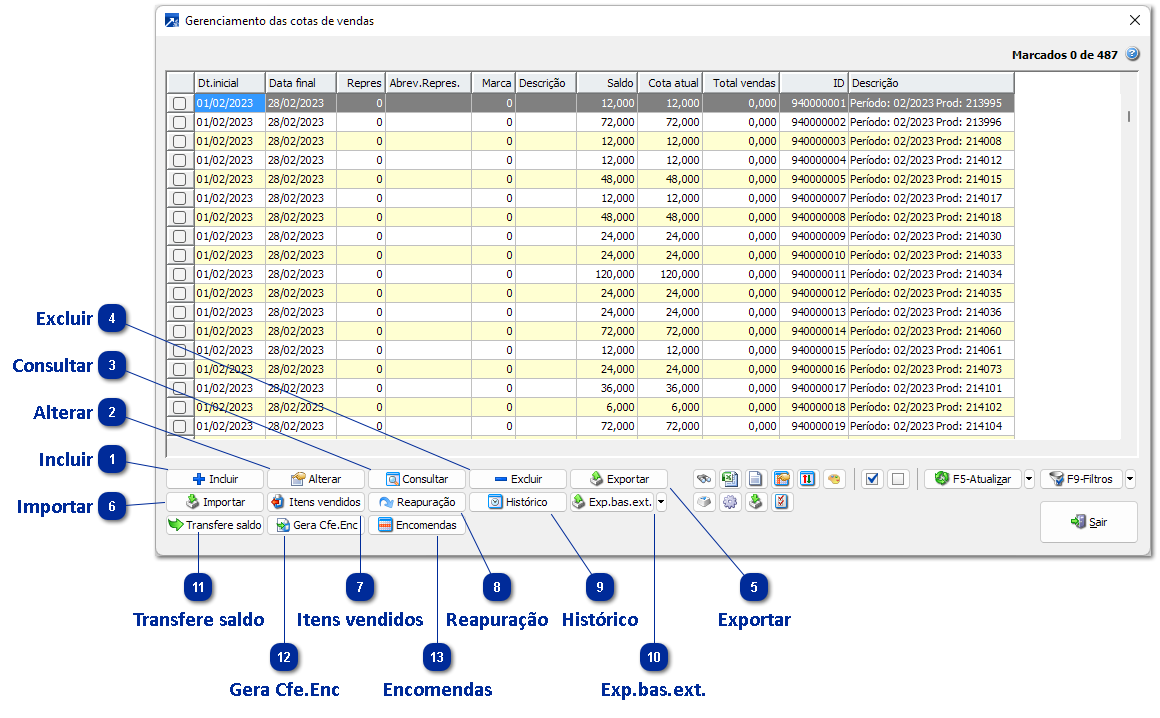This screenshot has width=1160, height=718.
Task: Click the mark-all checked box icon
Action: [872, 479]
